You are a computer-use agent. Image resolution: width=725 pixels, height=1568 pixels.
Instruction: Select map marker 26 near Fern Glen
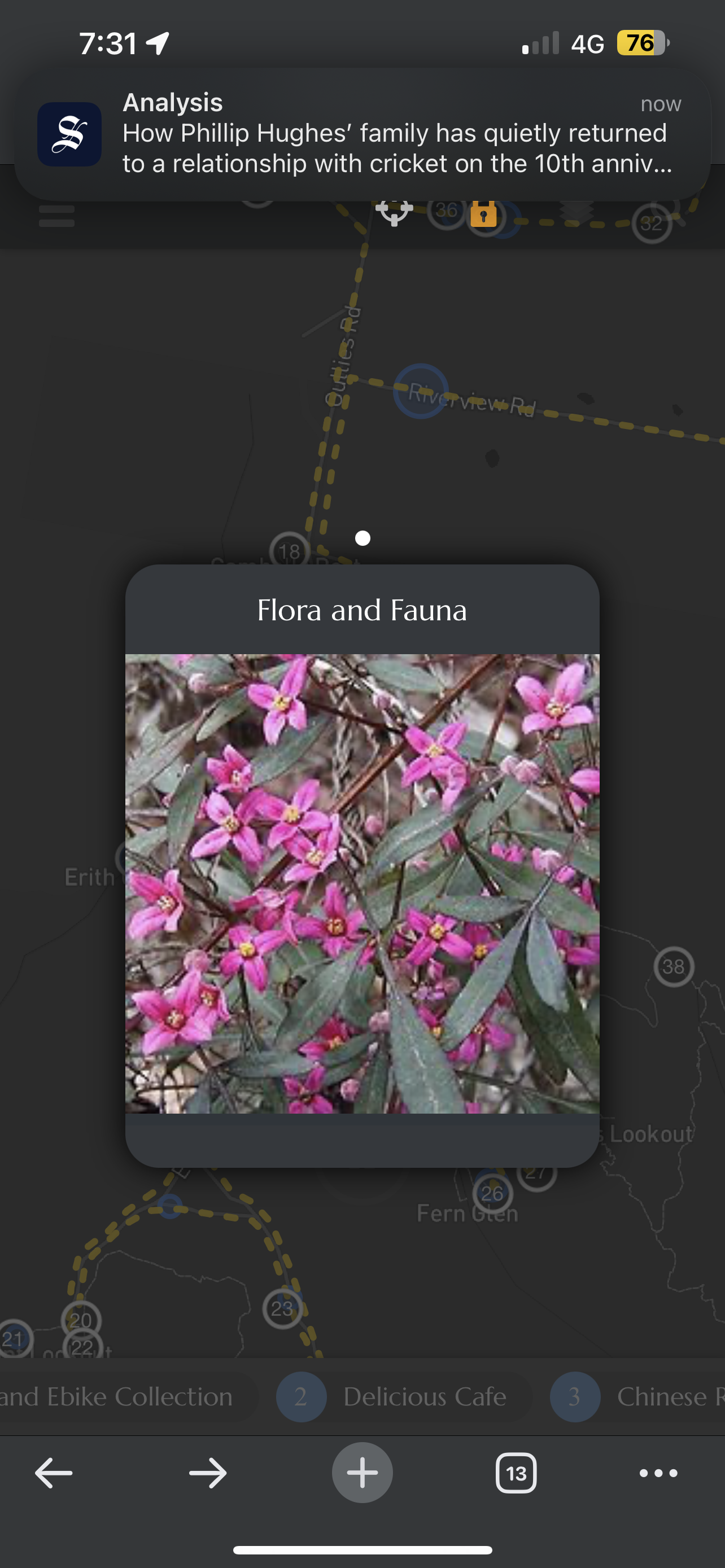pyautogui.click(x=492, y=1193)
